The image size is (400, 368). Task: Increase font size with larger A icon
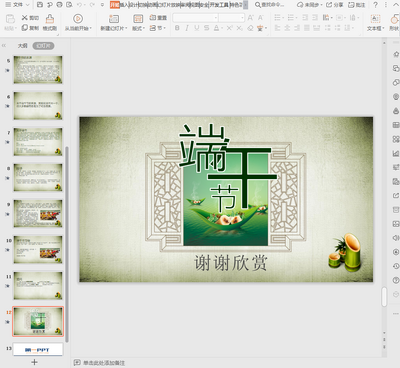pyautogui.click(x=251, y=17)
